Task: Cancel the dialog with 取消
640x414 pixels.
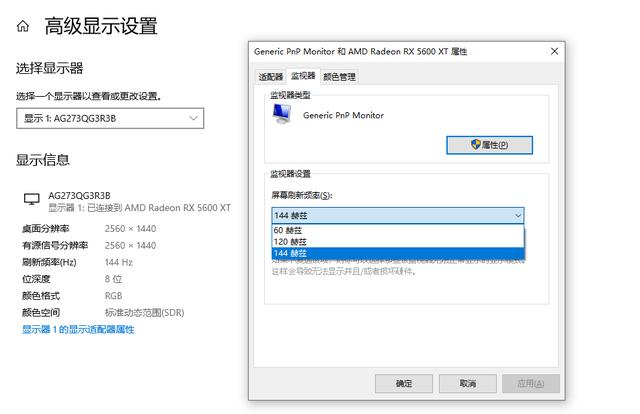Action: click(x=468, y=383)
